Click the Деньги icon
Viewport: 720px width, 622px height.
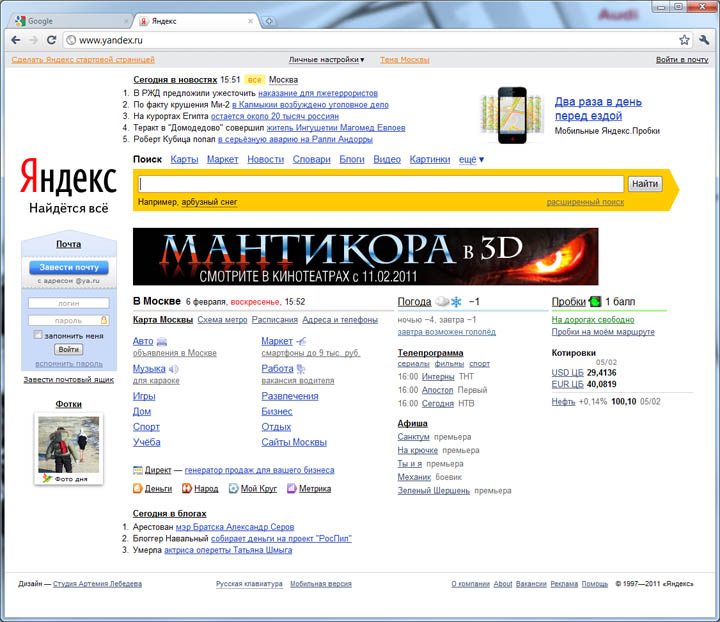(137, 488)
